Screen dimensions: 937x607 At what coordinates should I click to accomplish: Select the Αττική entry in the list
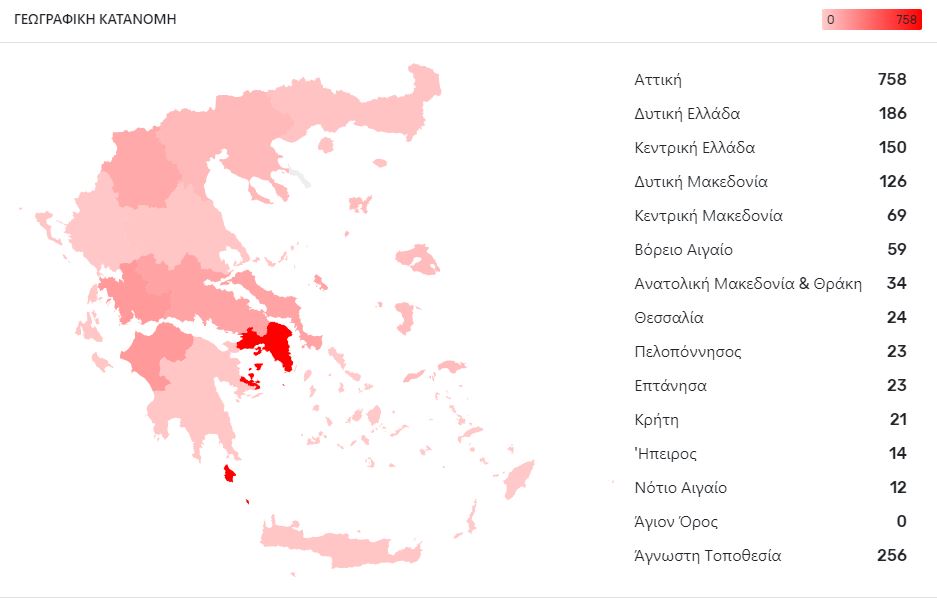click(x=658, y=80)
